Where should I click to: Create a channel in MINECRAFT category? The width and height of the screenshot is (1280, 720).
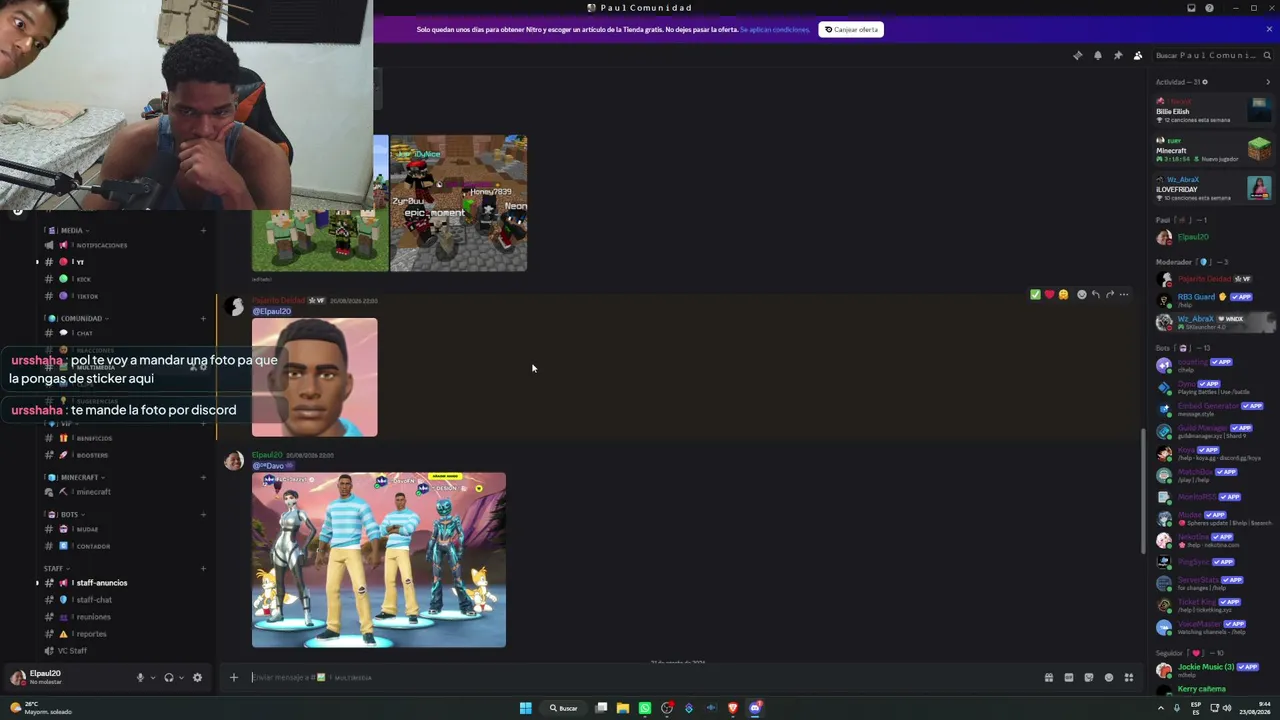(x=203, y=478)
